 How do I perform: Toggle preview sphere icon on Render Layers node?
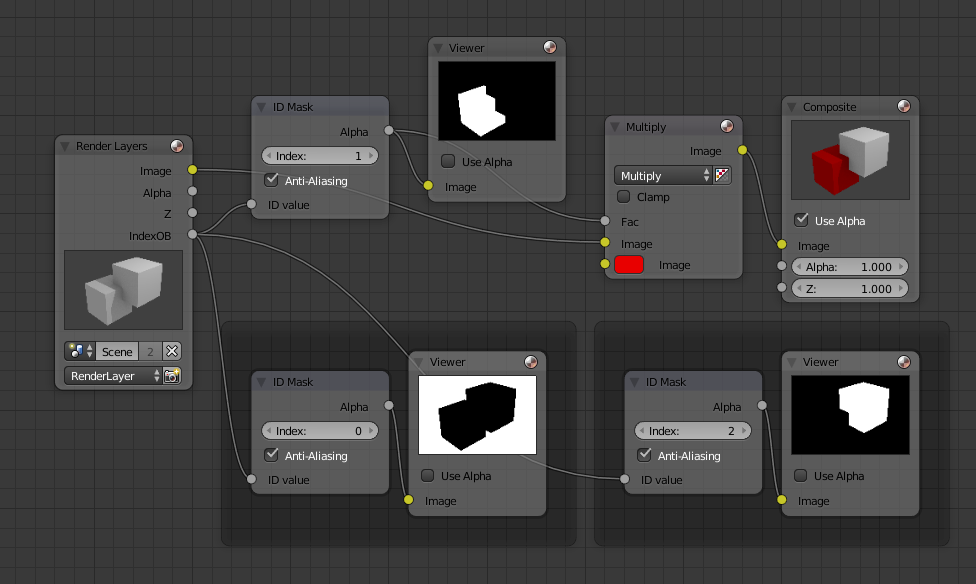pos(177,146)
